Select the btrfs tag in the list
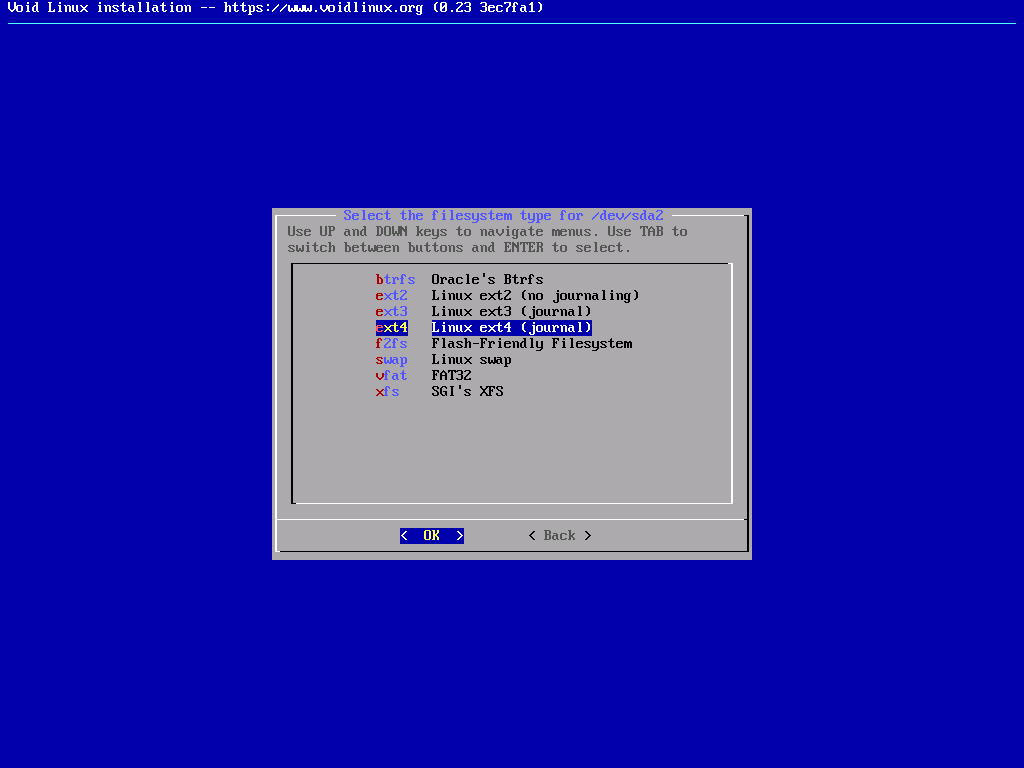Image resolution: width=1024 pixels, height=768 pixels. [395, 280]
